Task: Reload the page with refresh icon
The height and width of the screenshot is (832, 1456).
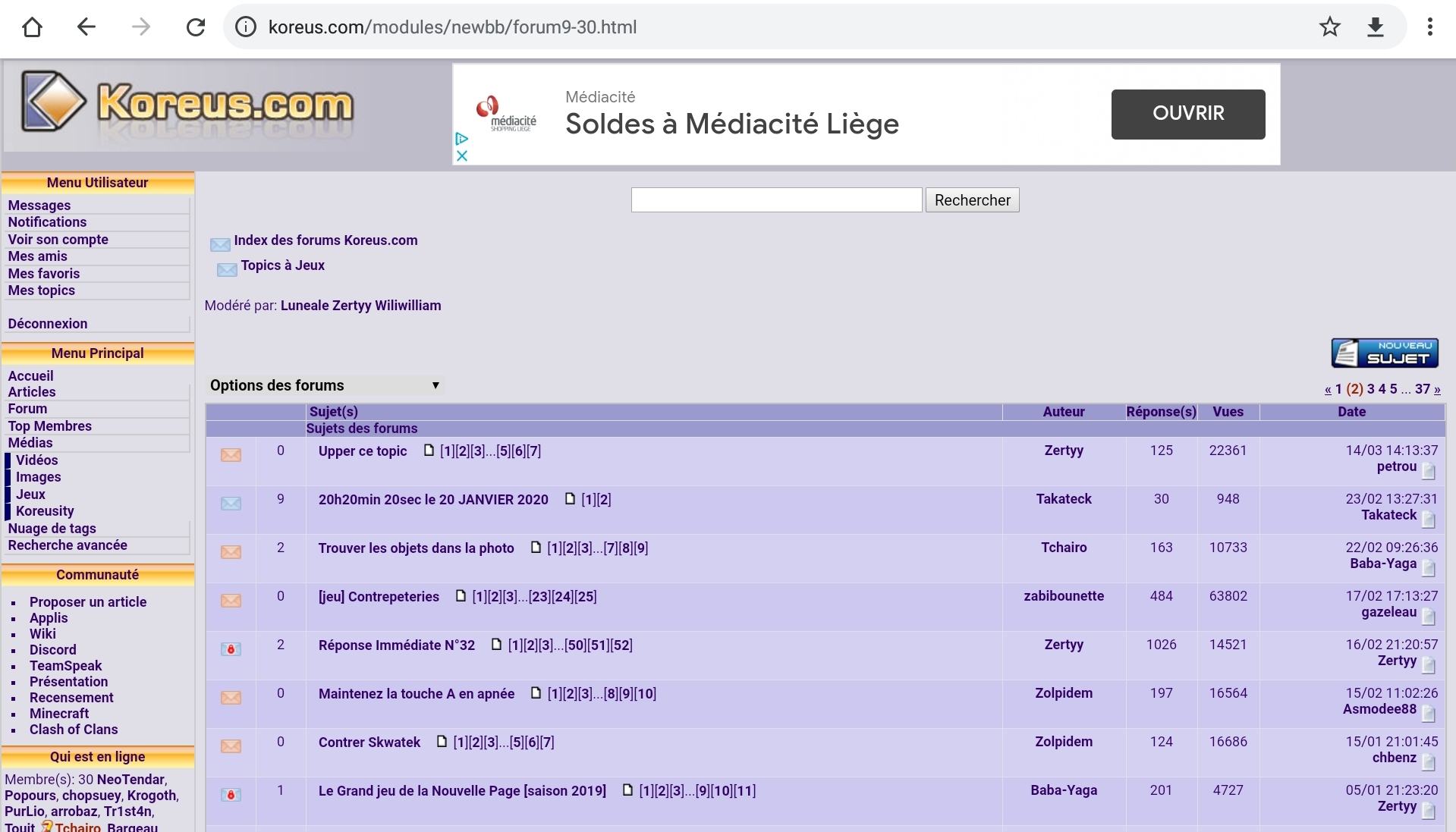Action: click(x=196, y=27)
